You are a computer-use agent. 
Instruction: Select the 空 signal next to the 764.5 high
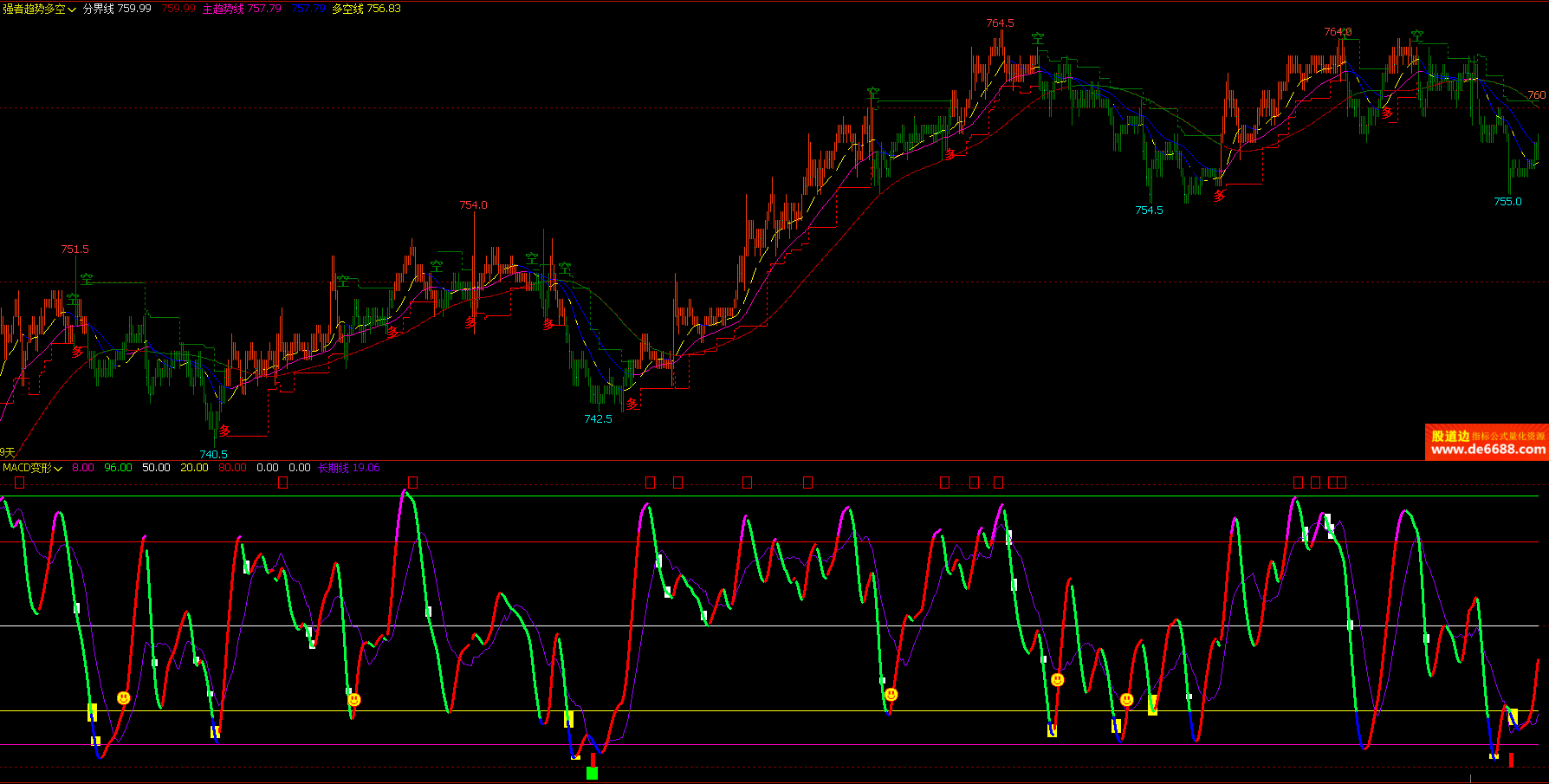coord(1038,39)
